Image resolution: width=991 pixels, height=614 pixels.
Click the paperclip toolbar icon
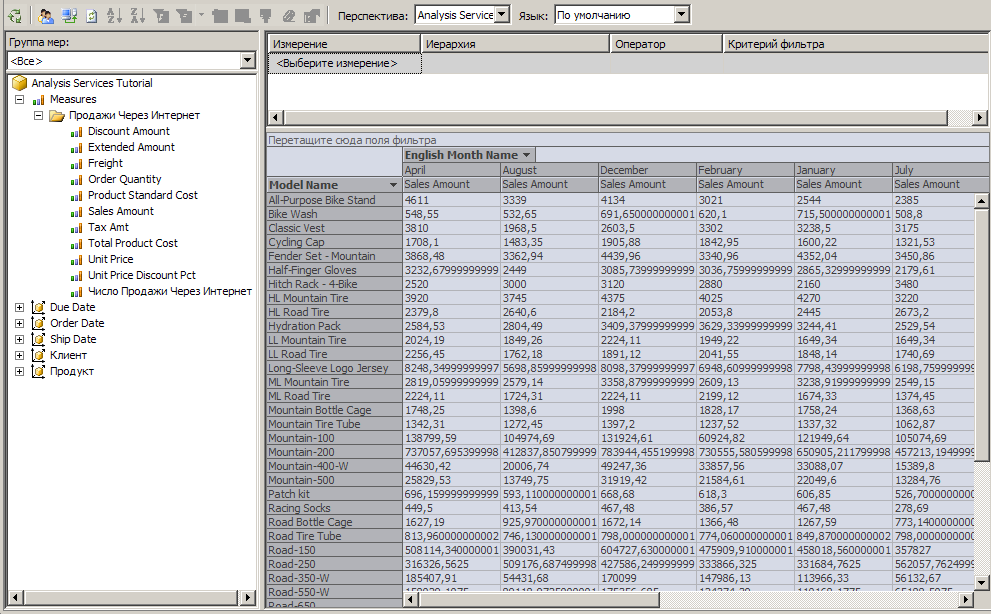click(x=289, y=16)
